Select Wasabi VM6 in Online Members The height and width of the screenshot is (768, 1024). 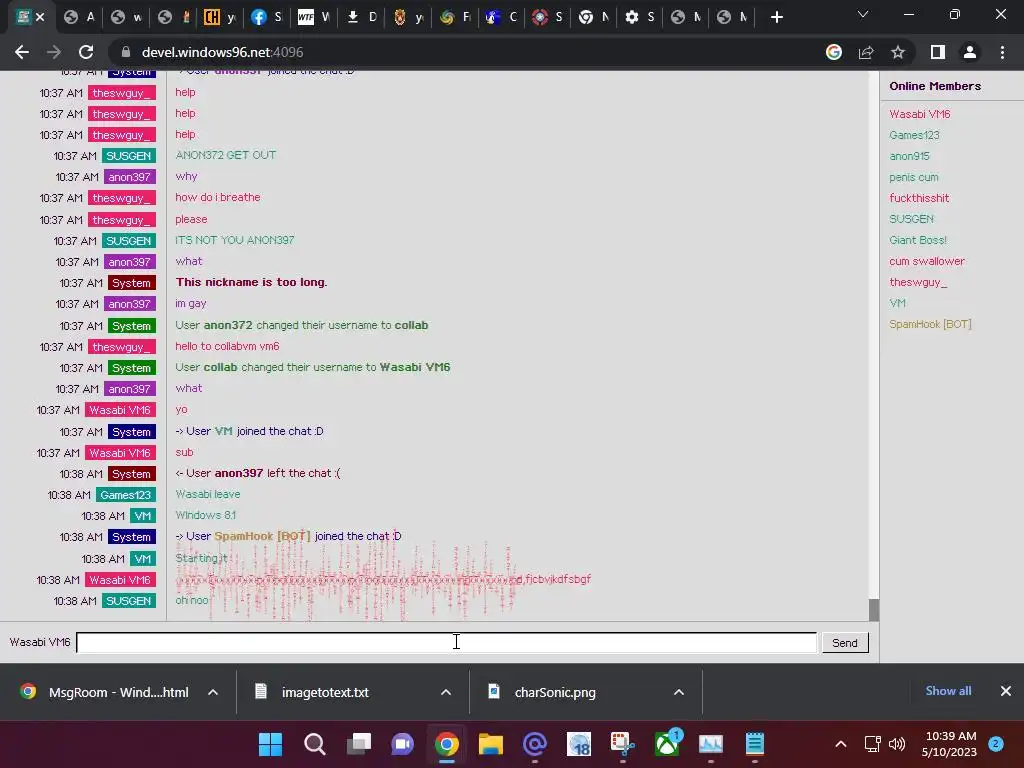(x=920, y=114)
